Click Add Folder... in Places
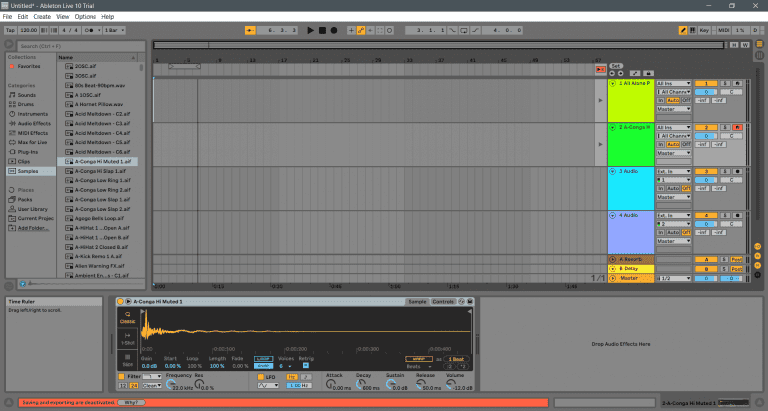Screen dimensions: 768x411 coord(33,228)
